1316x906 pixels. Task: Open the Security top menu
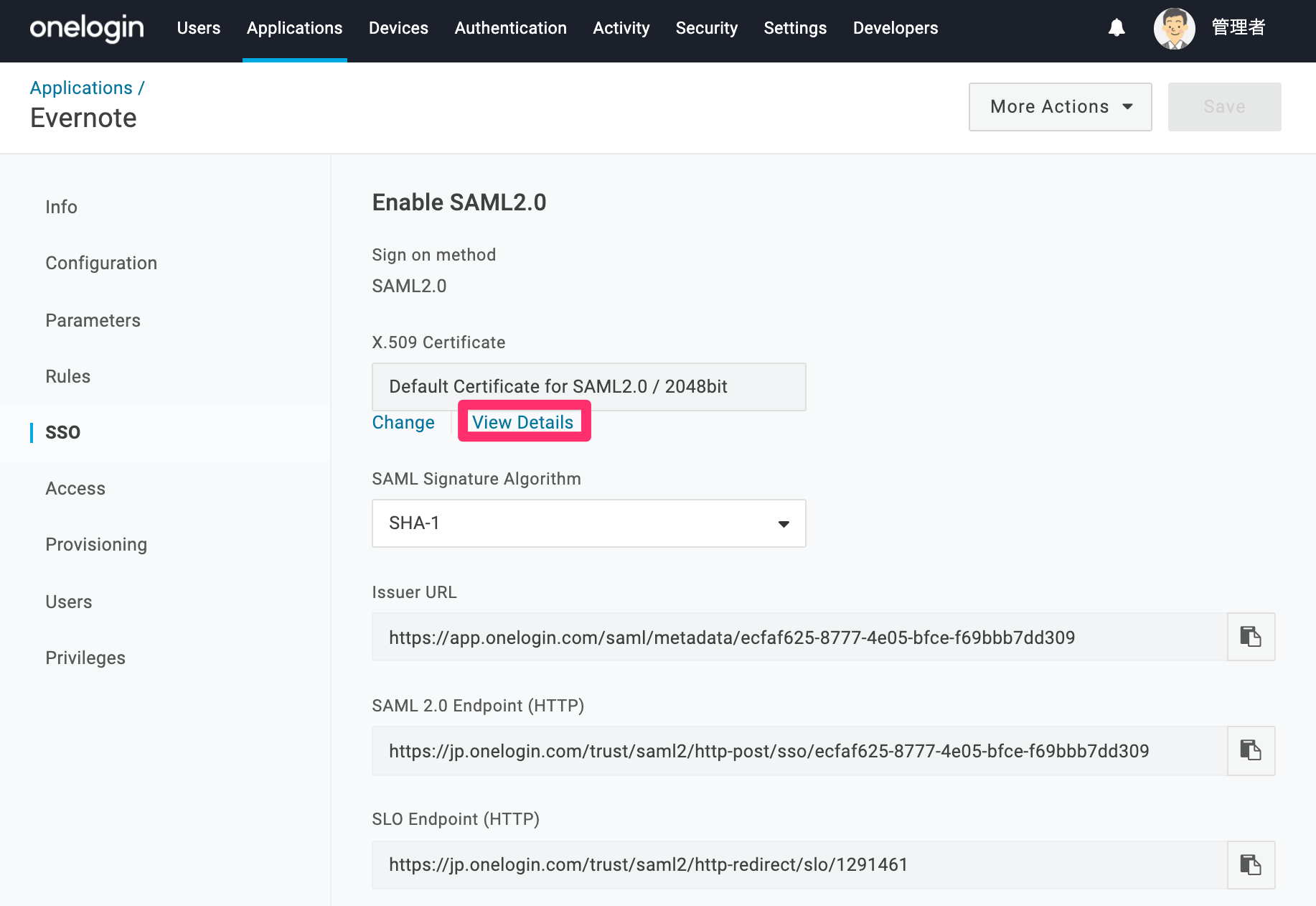(x=707, y=28)
